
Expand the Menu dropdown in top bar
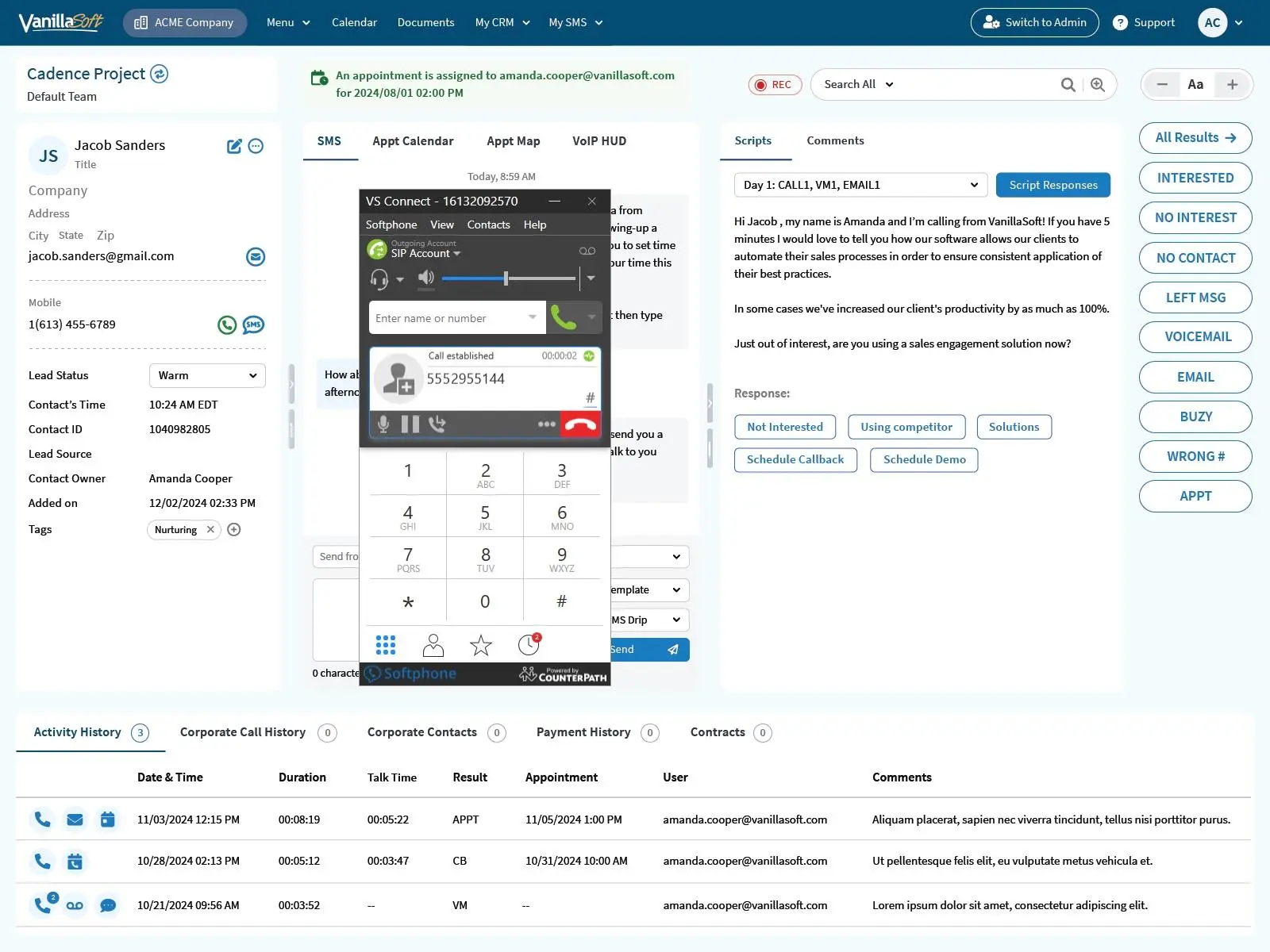tap(288, 23)
